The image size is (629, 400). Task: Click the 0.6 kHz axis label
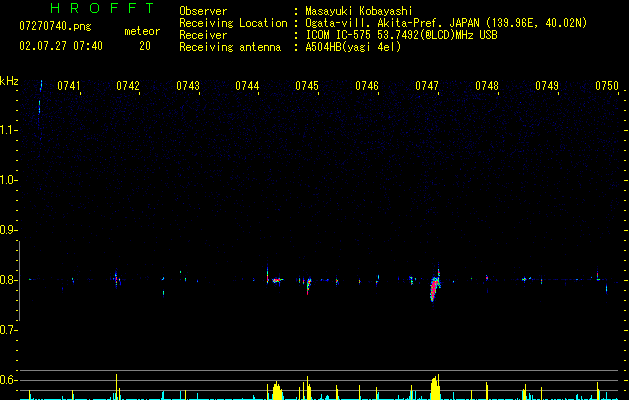coord(8,380)
